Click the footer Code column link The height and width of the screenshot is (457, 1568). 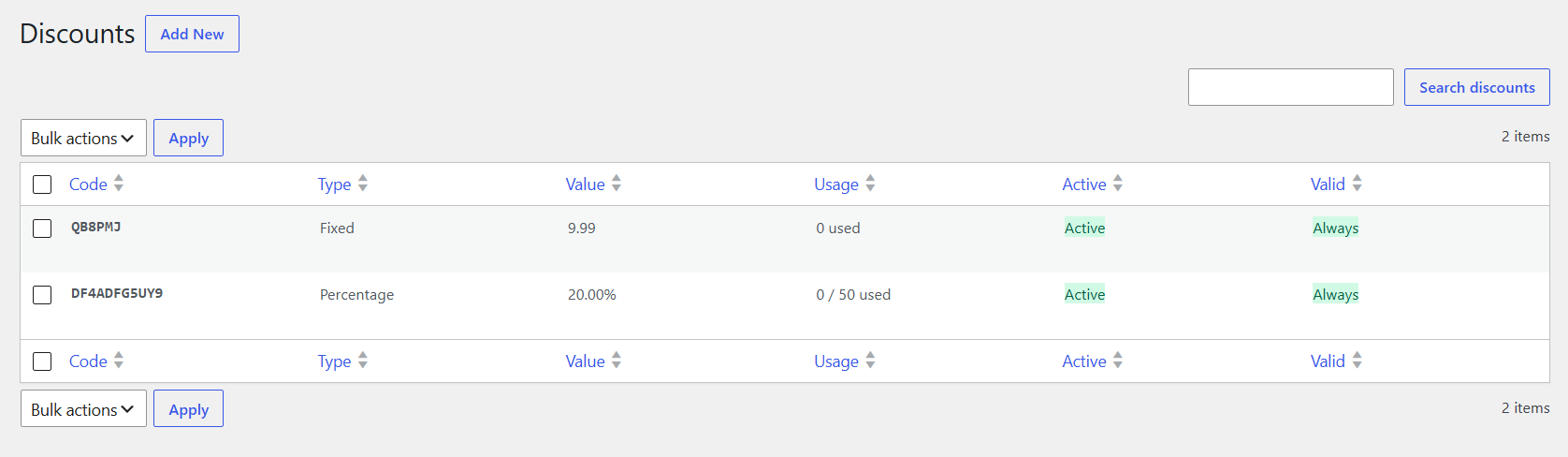(88, 361)
